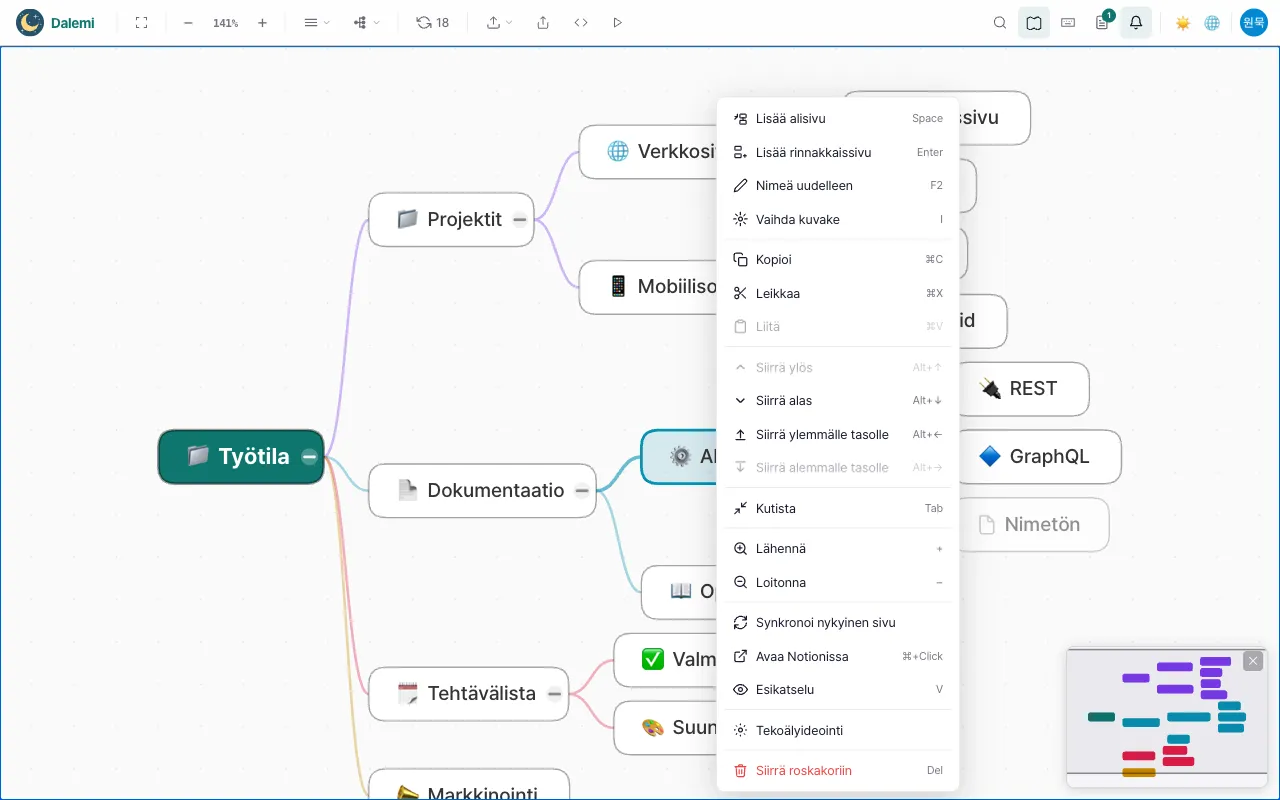Click Siirrä roskakoriin delete entry
Viewport: 1280px width, 800px height.
838,770
